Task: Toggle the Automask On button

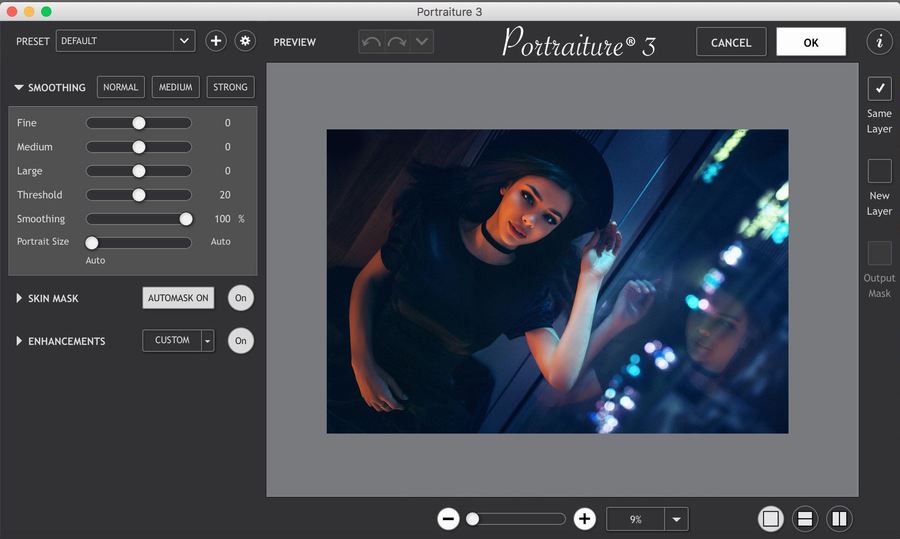Action: [x=178, y=298]
